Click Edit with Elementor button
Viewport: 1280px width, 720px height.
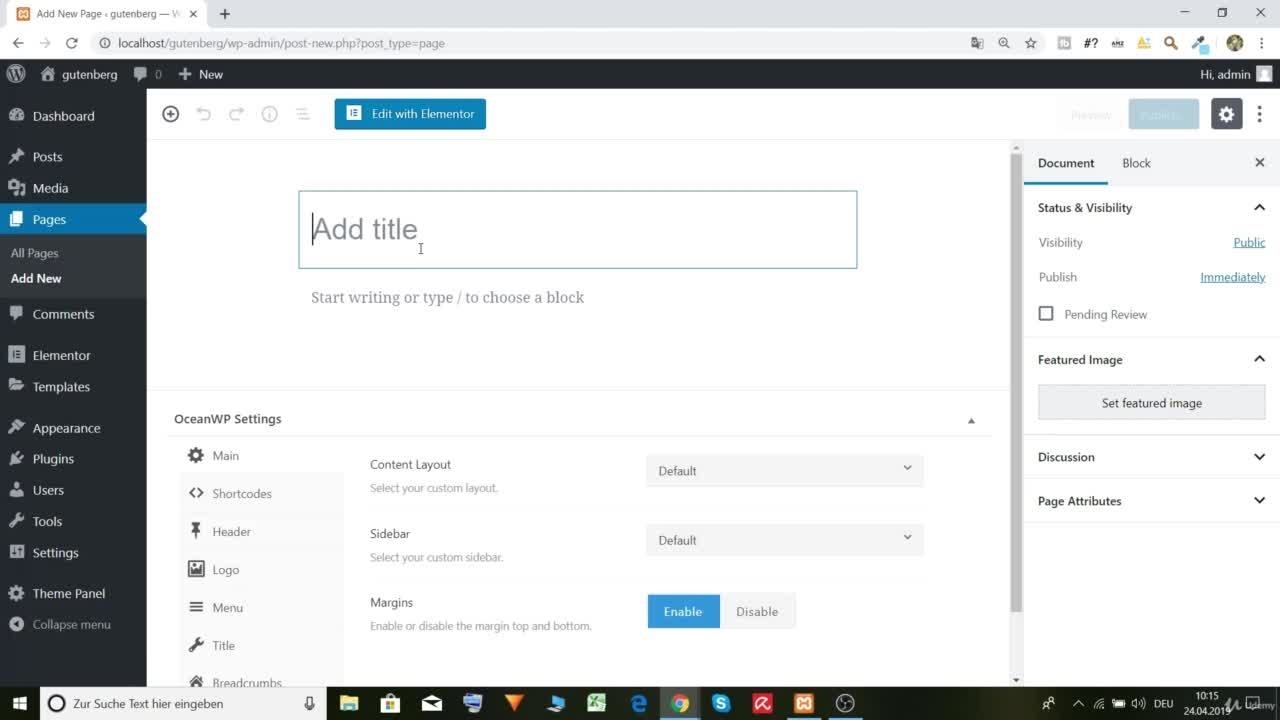click(x=410, y=114)
